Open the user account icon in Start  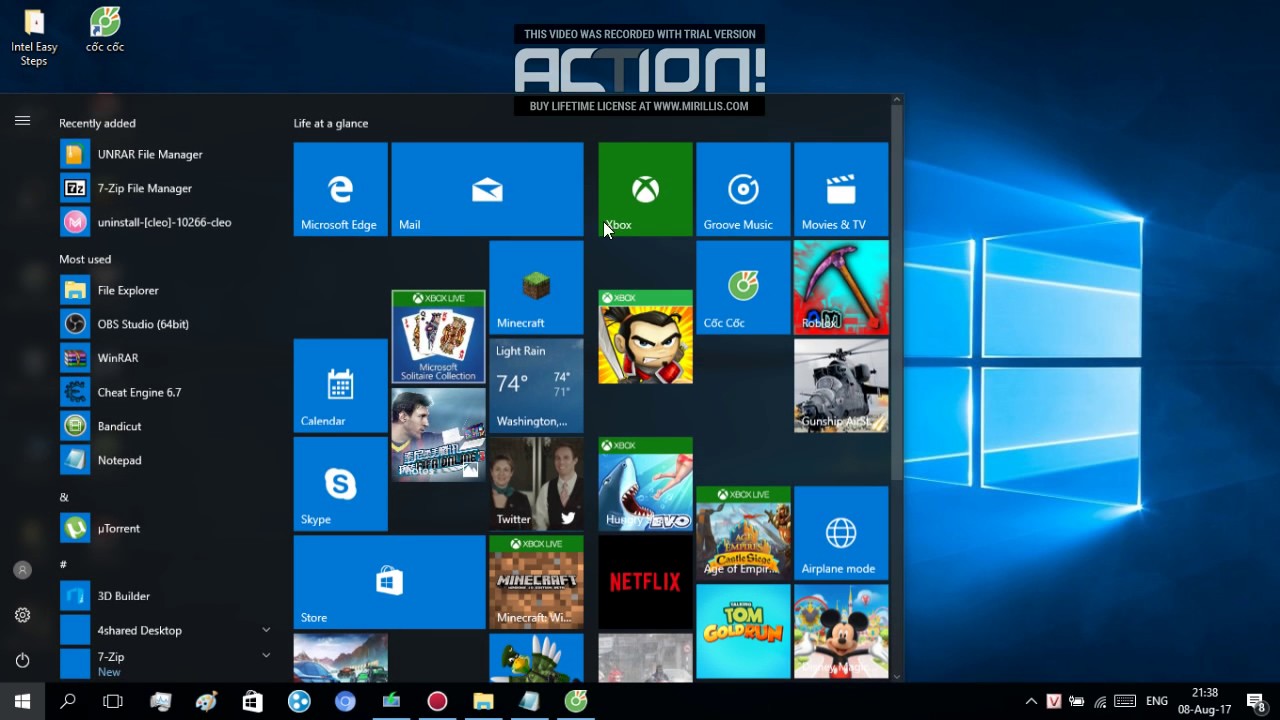22,570
